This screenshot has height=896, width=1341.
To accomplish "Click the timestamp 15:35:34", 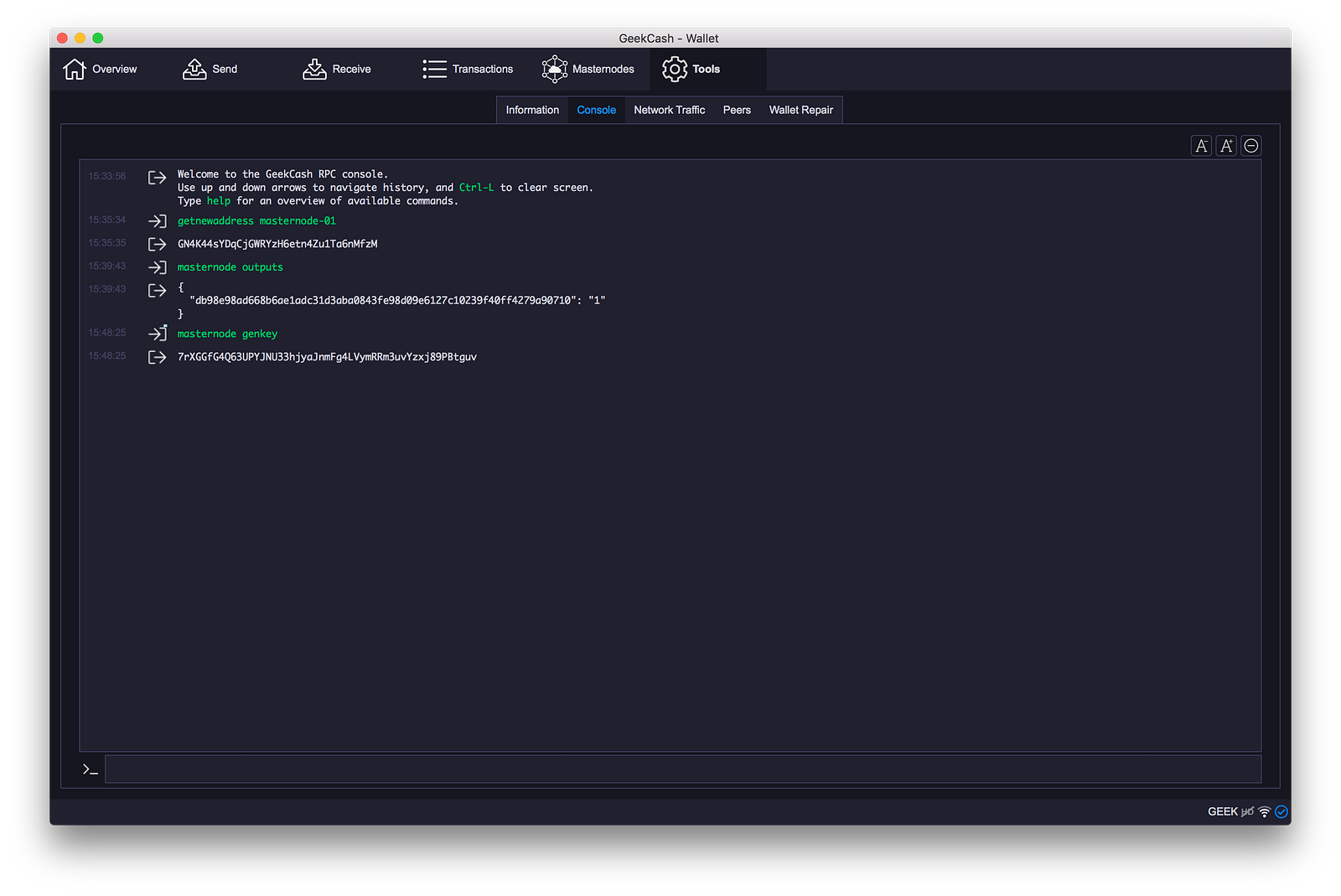I will click(x=107, y=220).
